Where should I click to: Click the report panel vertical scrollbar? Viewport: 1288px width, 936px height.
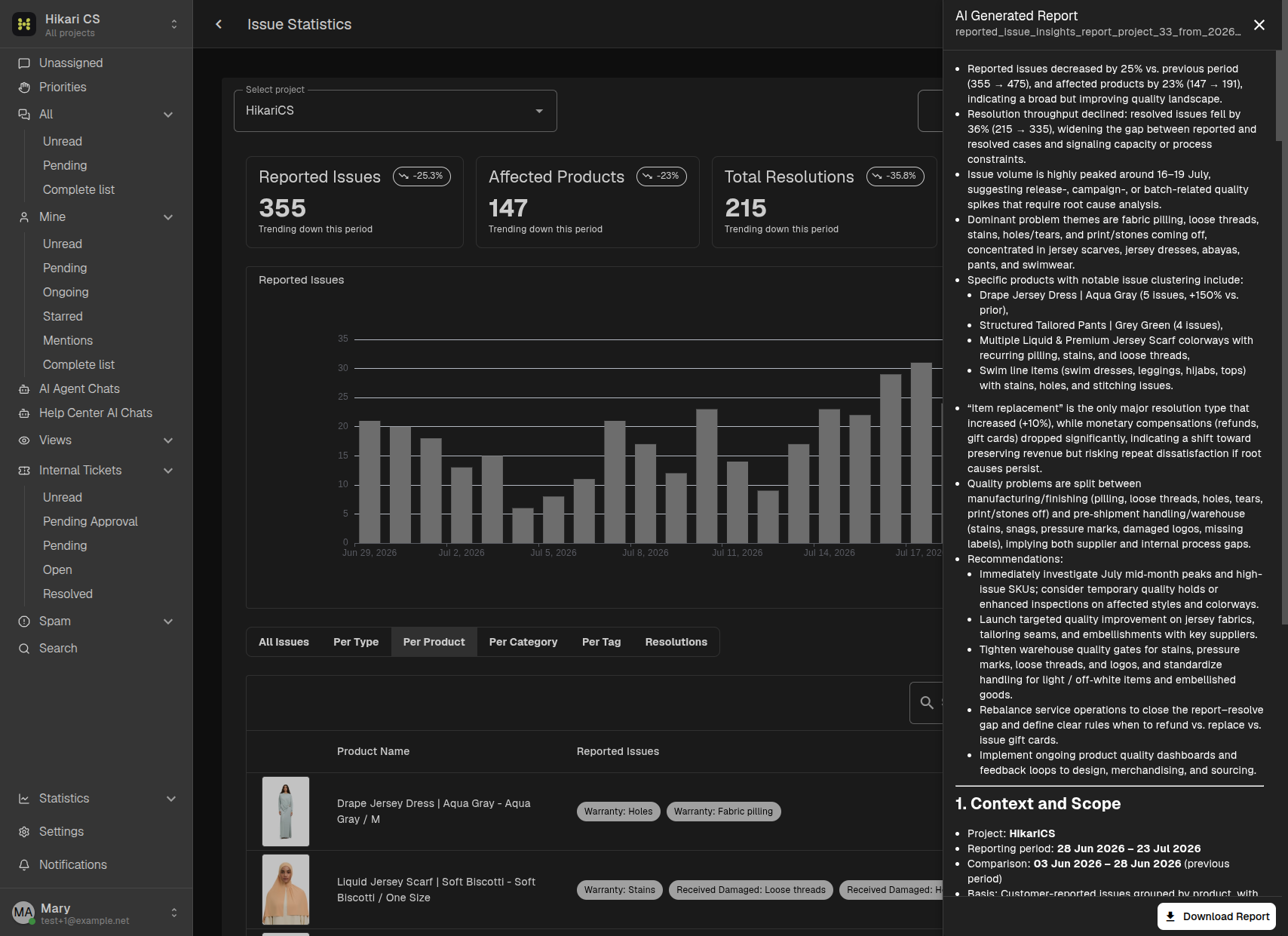[1279, 96]
